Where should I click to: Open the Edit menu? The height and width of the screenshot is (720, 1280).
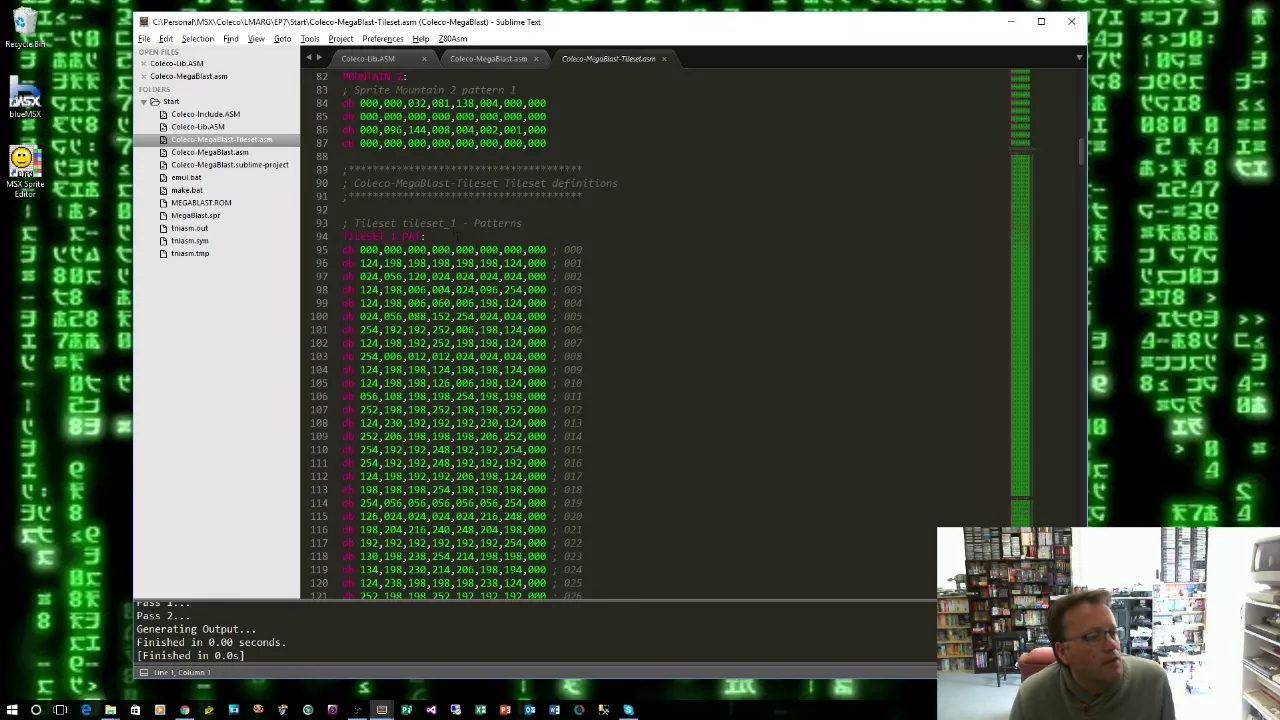pyautogui.click(x=166, y=39)
